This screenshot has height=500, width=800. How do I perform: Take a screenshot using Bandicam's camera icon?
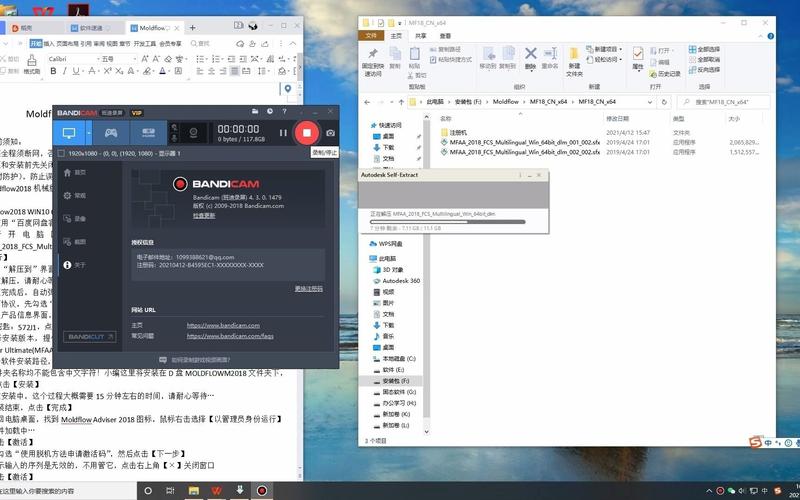coord(331,133)
